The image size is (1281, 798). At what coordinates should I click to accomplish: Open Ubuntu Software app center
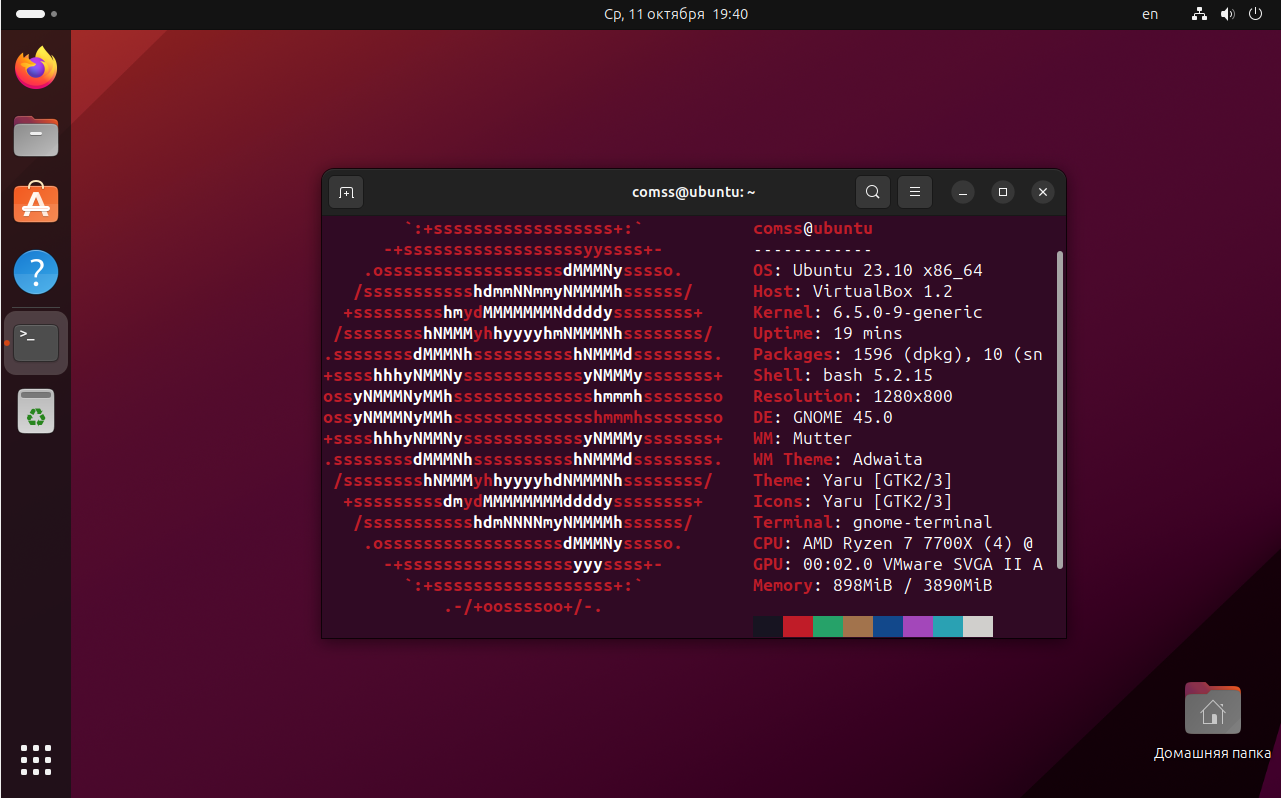pos(36,203)
